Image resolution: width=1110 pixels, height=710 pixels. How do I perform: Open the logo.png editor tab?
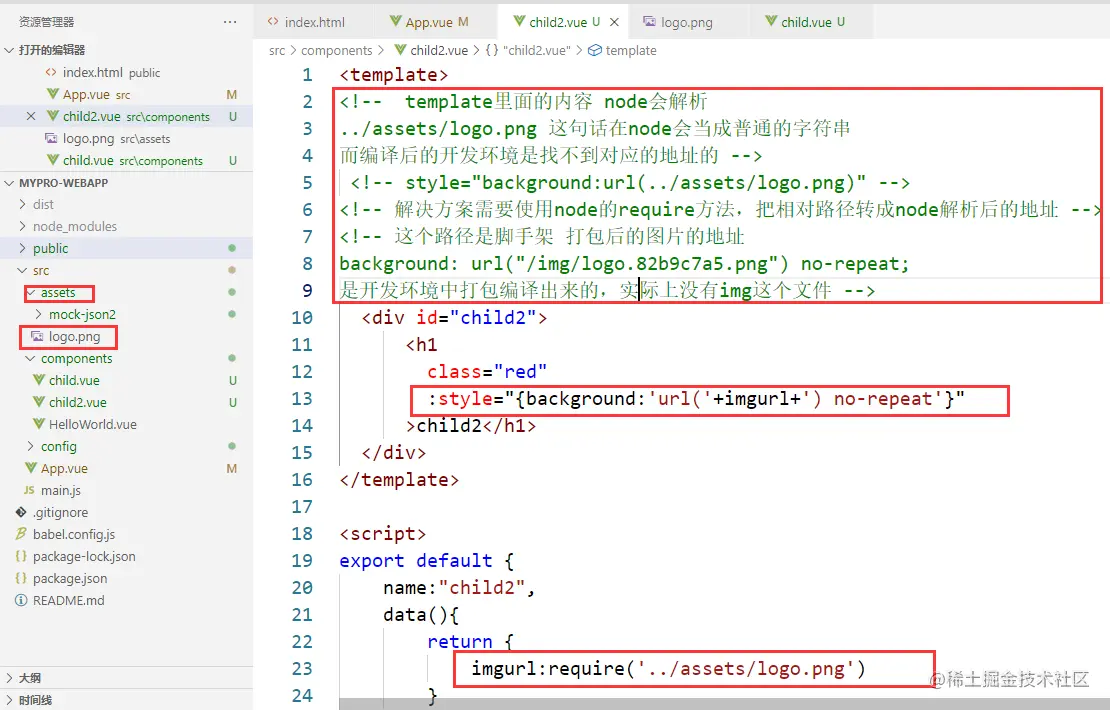click(677, 22)
